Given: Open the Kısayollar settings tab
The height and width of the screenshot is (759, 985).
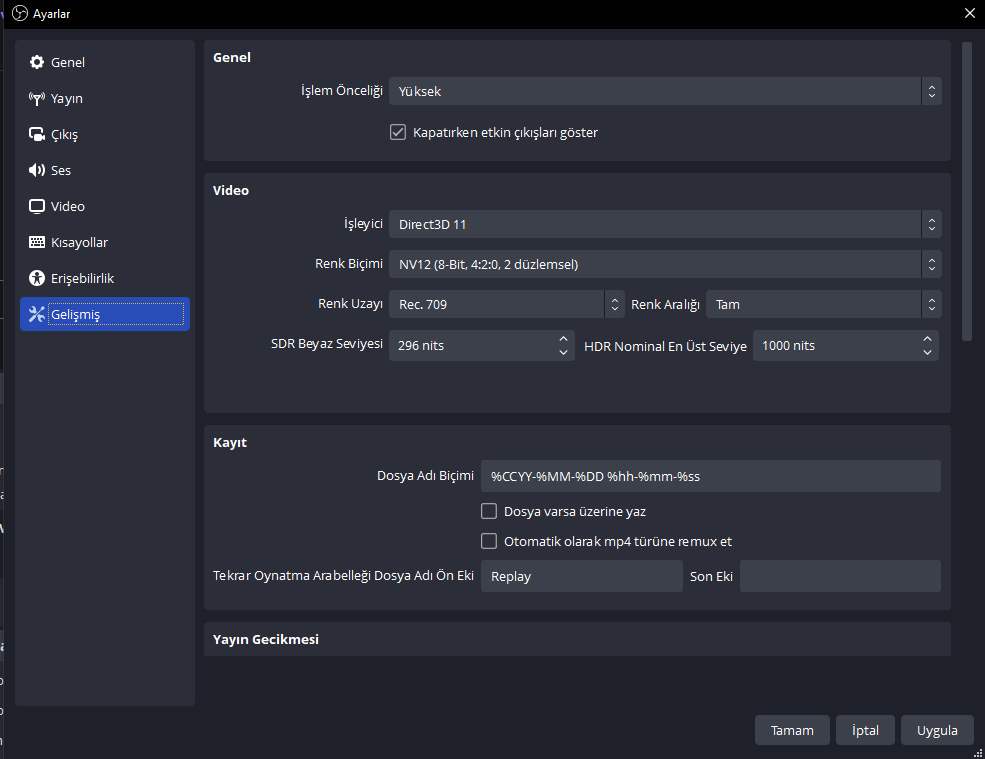Looking at the screenshot, I should (x=79, y=243).
